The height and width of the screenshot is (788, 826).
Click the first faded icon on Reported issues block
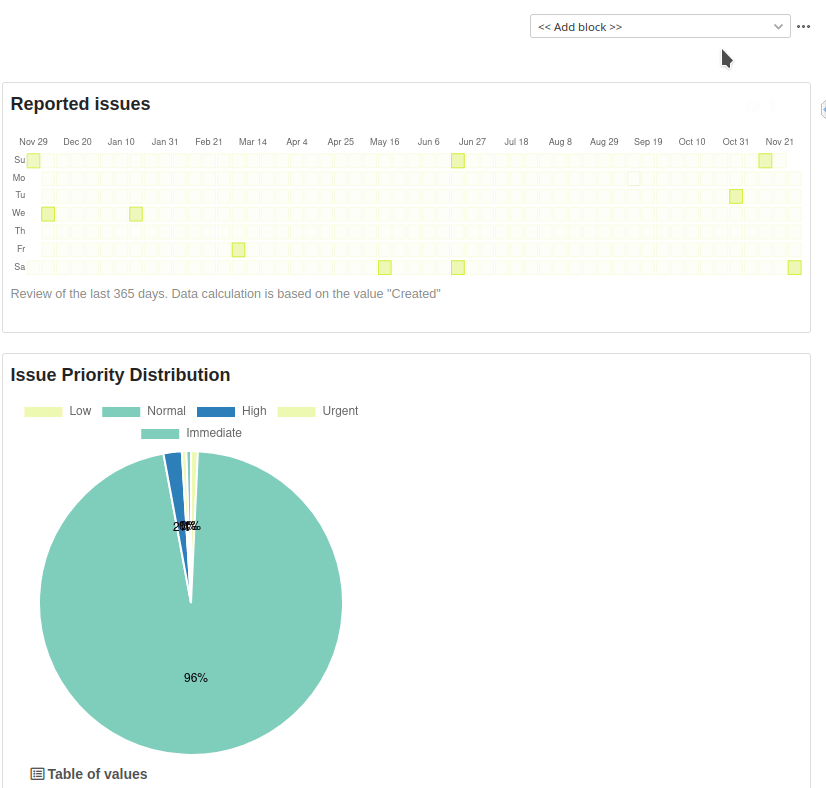pyautogui.click(x=751, y=105)
